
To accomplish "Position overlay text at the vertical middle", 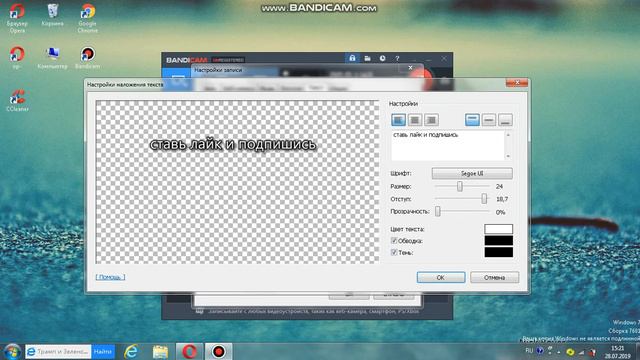I will (x=489, y=120).
